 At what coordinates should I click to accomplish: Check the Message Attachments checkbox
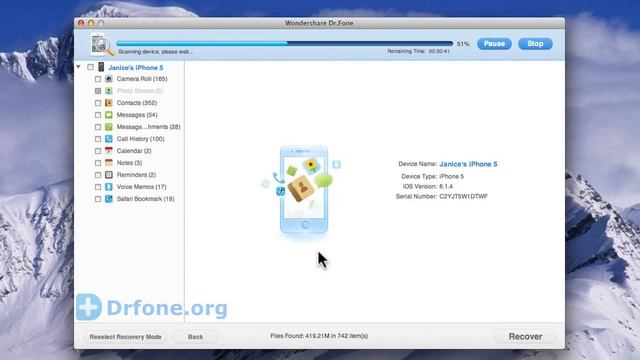[x=98, y=127]
